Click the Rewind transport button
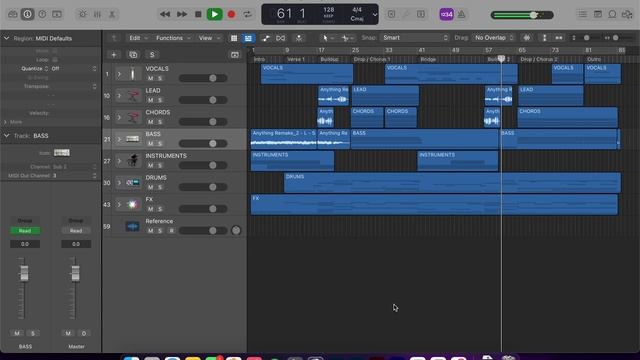This screenshot has width=640, height=360. (165, 14)
